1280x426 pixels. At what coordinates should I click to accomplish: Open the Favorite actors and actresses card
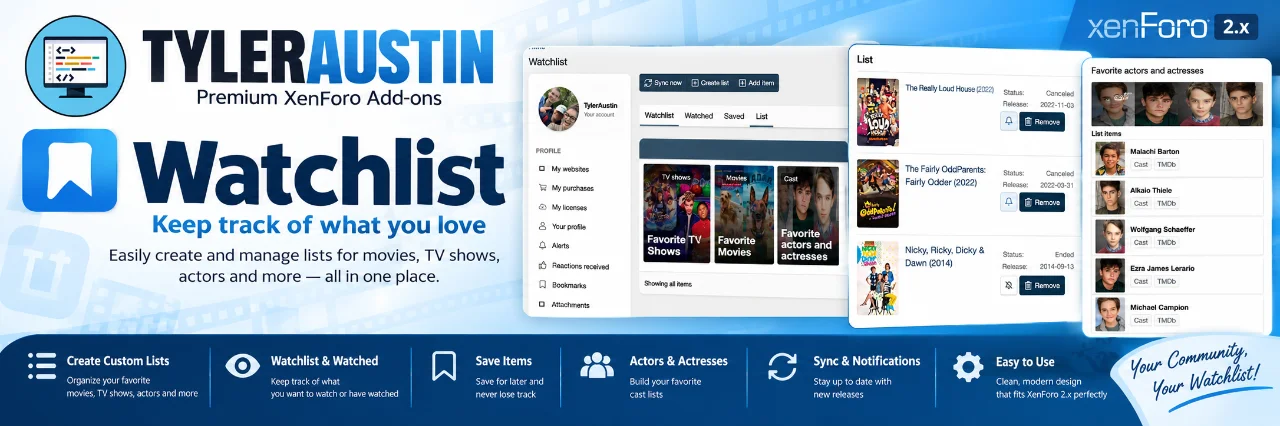(808, 214)
